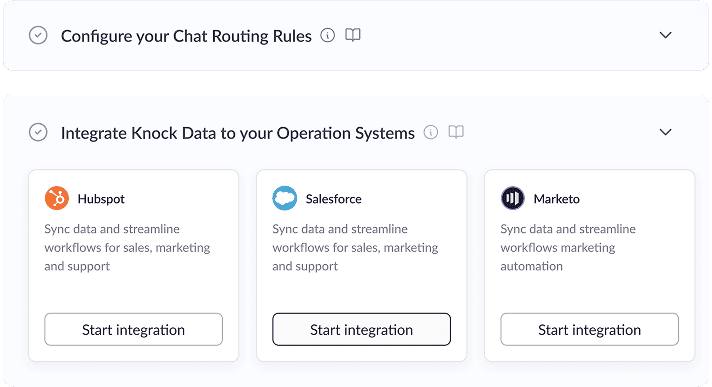Viewport: 712px width, 387px height.
Task: Click the Salesforce card description text
Action: (355, 248)
